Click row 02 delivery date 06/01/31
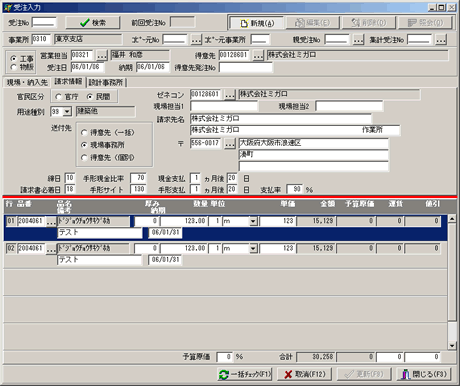The width and height of the screenshot is (460, 386). click(165, 260)
